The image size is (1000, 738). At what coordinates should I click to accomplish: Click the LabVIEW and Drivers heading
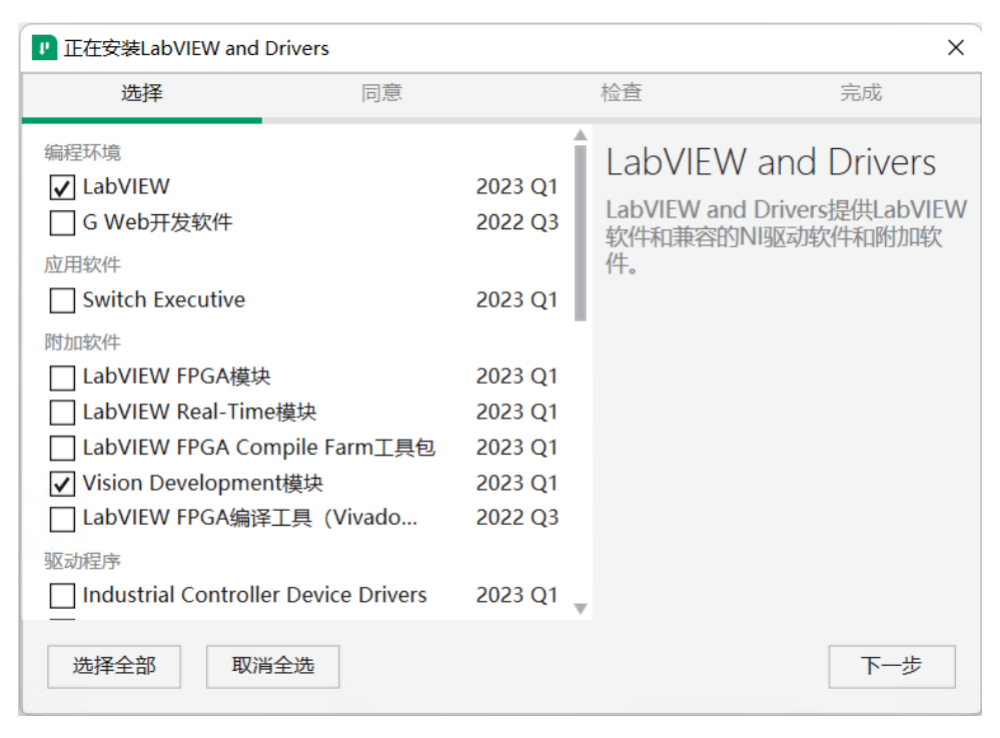tap(771, 162)
